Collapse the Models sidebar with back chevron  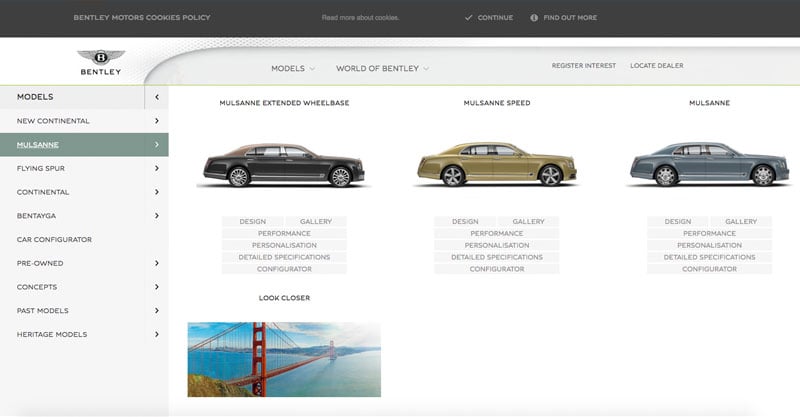157,96
